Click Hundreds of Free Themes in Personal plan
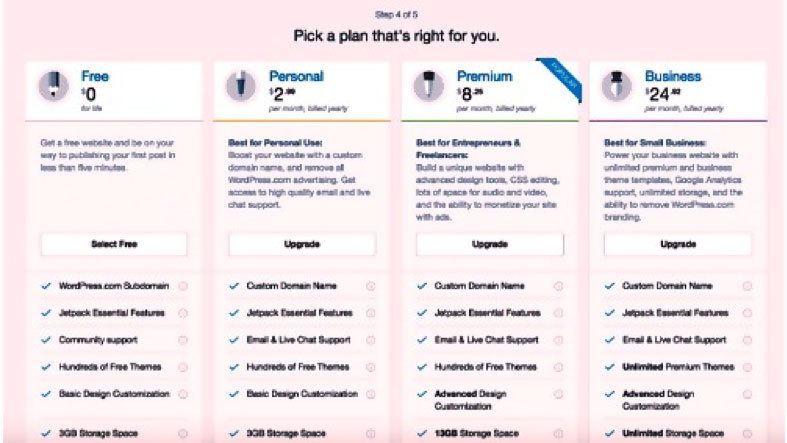This screenshot has width=787, height=443. (x=298, y=367)
